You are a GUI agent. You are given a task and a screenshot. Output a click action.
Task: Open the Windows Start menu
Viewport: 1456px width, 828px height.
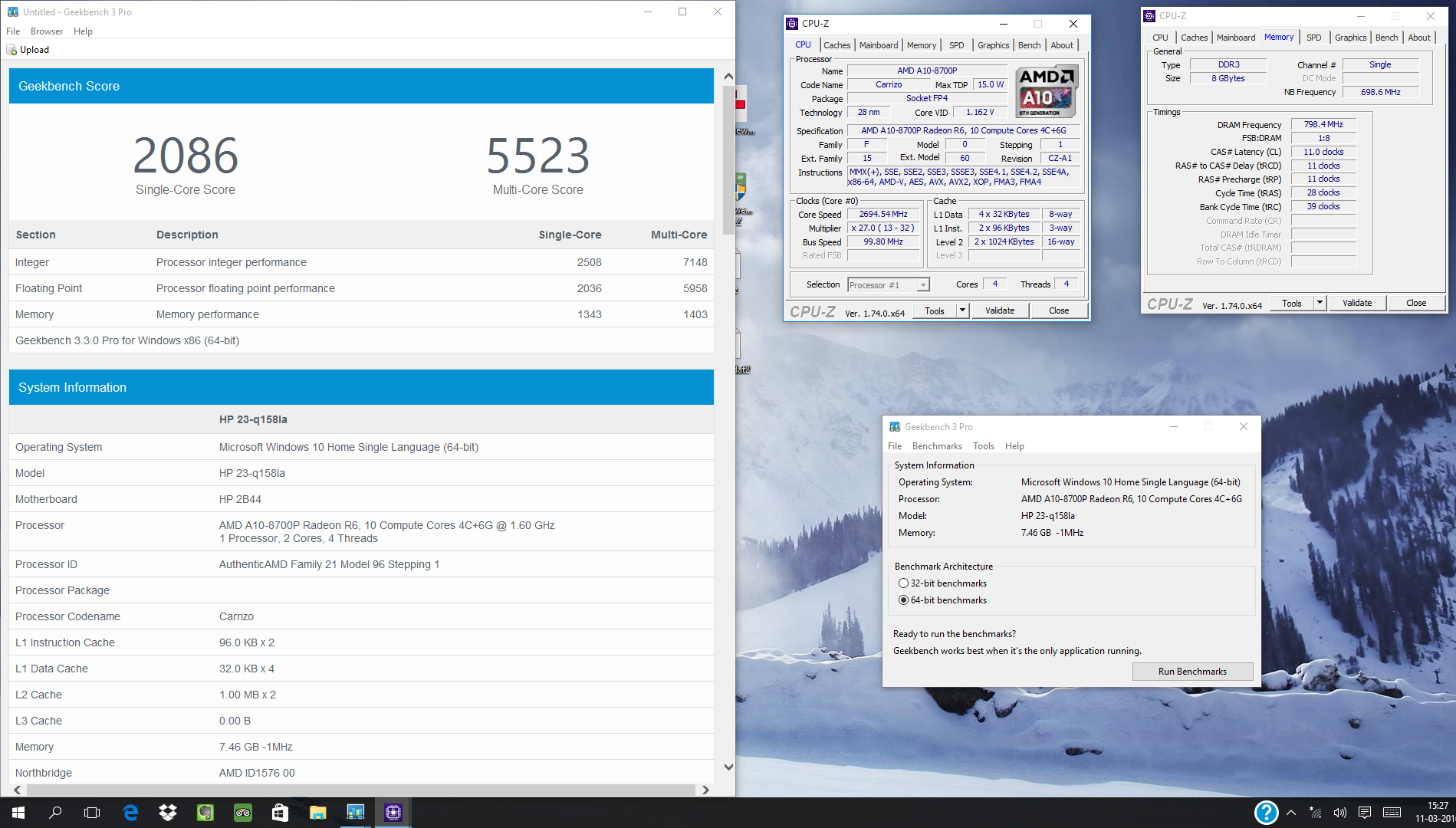[x=18, y=813]
